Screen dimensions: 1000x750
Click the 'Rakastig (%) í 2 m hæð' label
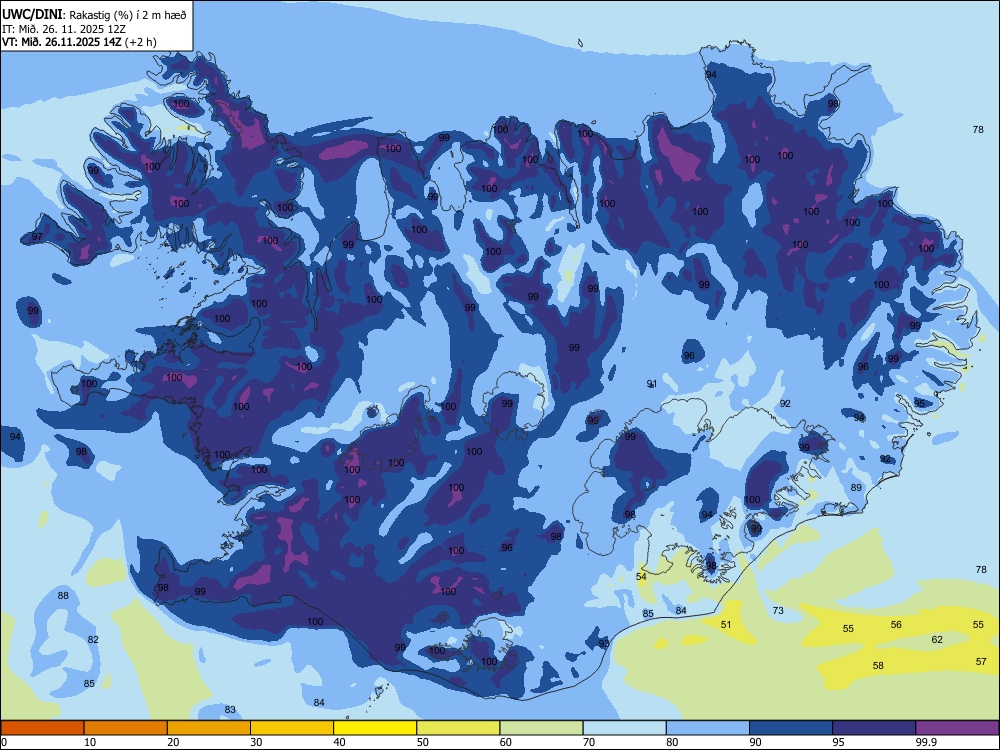click(128, 15)
